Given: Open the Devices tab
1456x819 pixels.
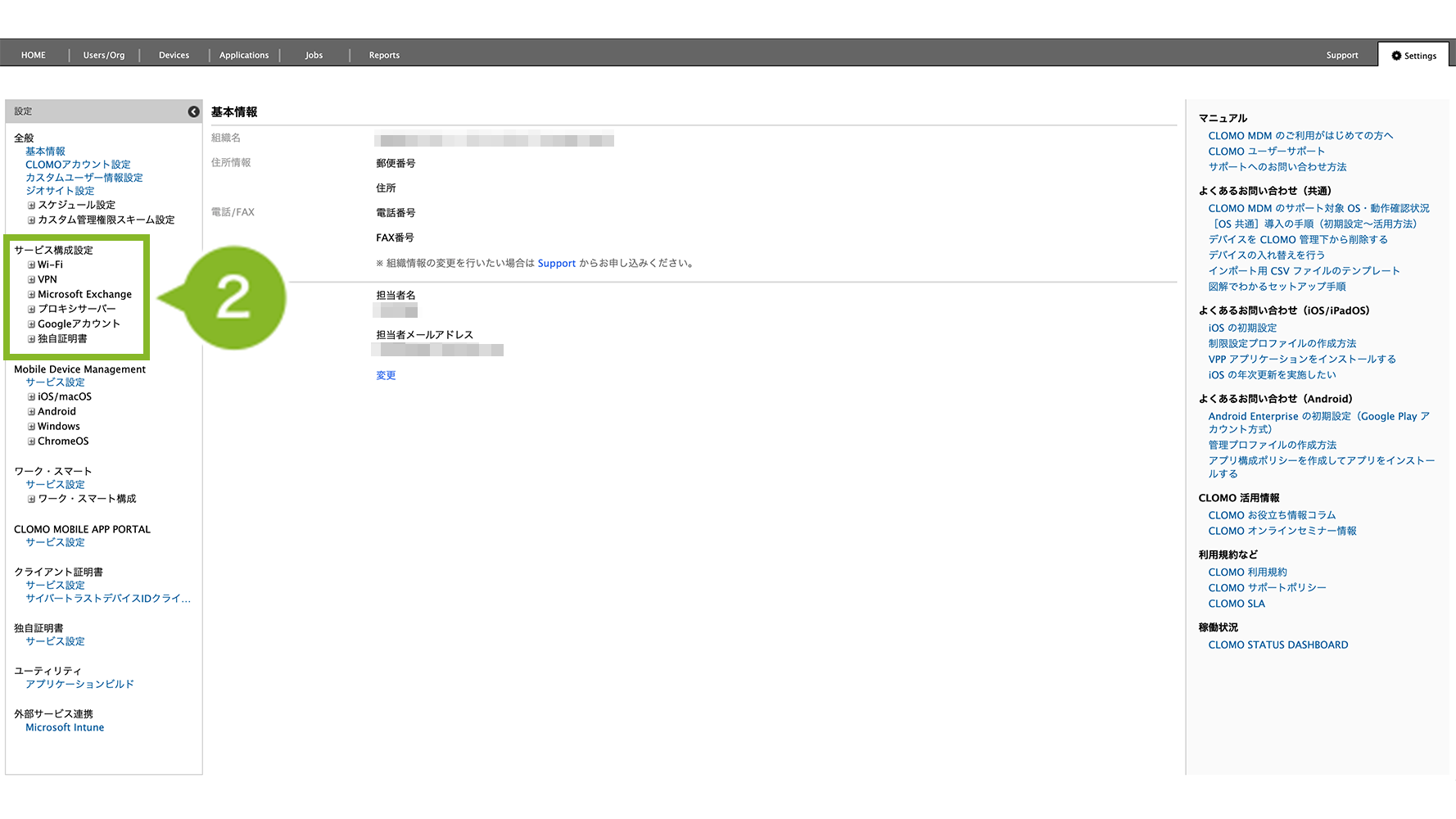Looking at the screenshot, I should (174, 56).
